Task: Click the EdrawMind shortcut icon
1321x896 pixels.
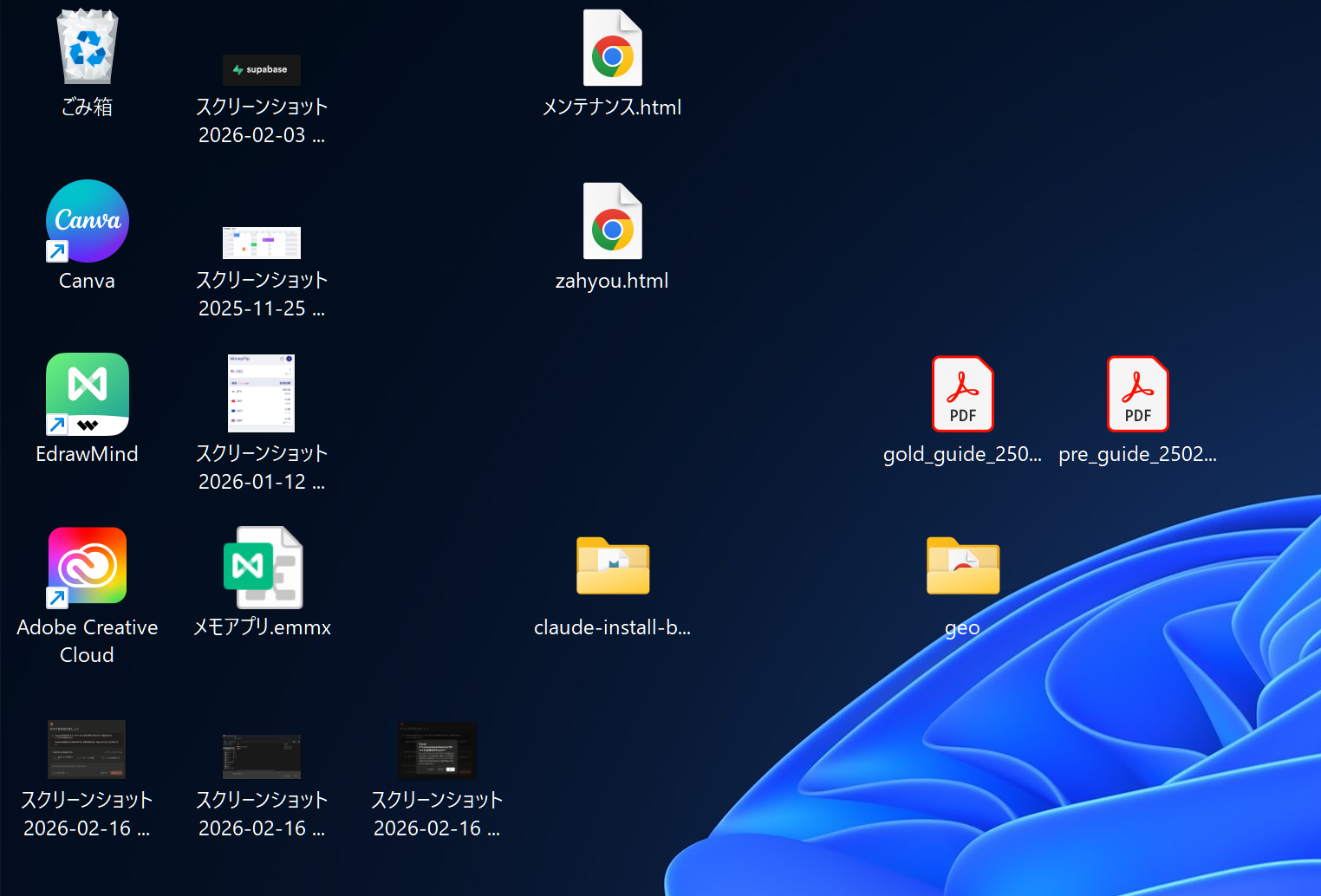Action: pos(87,394)
